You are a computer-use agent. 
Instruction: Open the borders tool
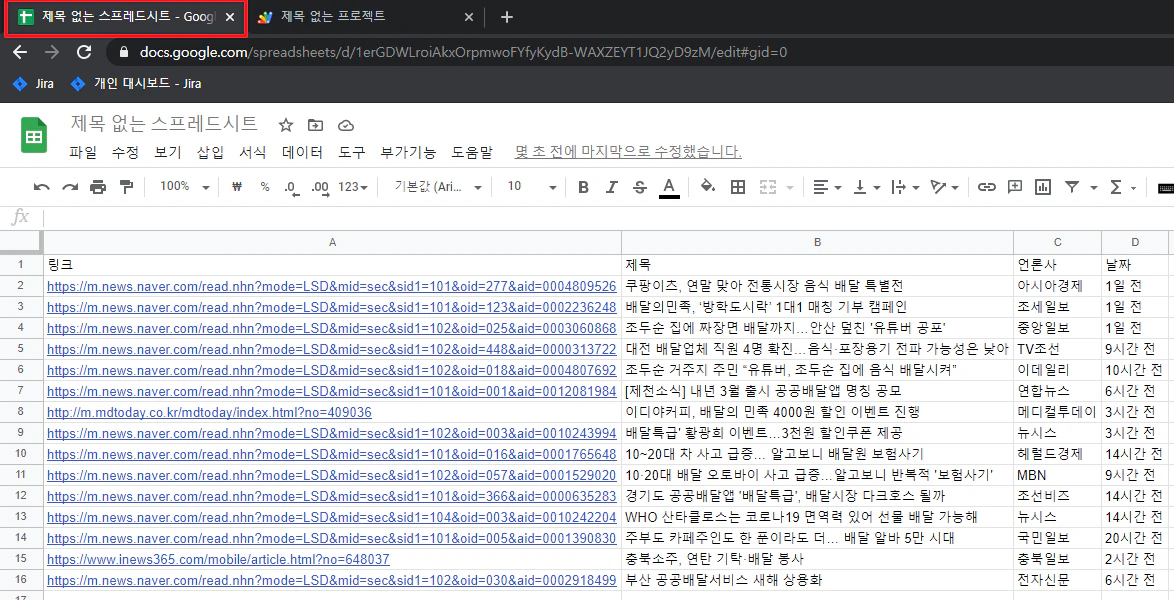point(737,187)
